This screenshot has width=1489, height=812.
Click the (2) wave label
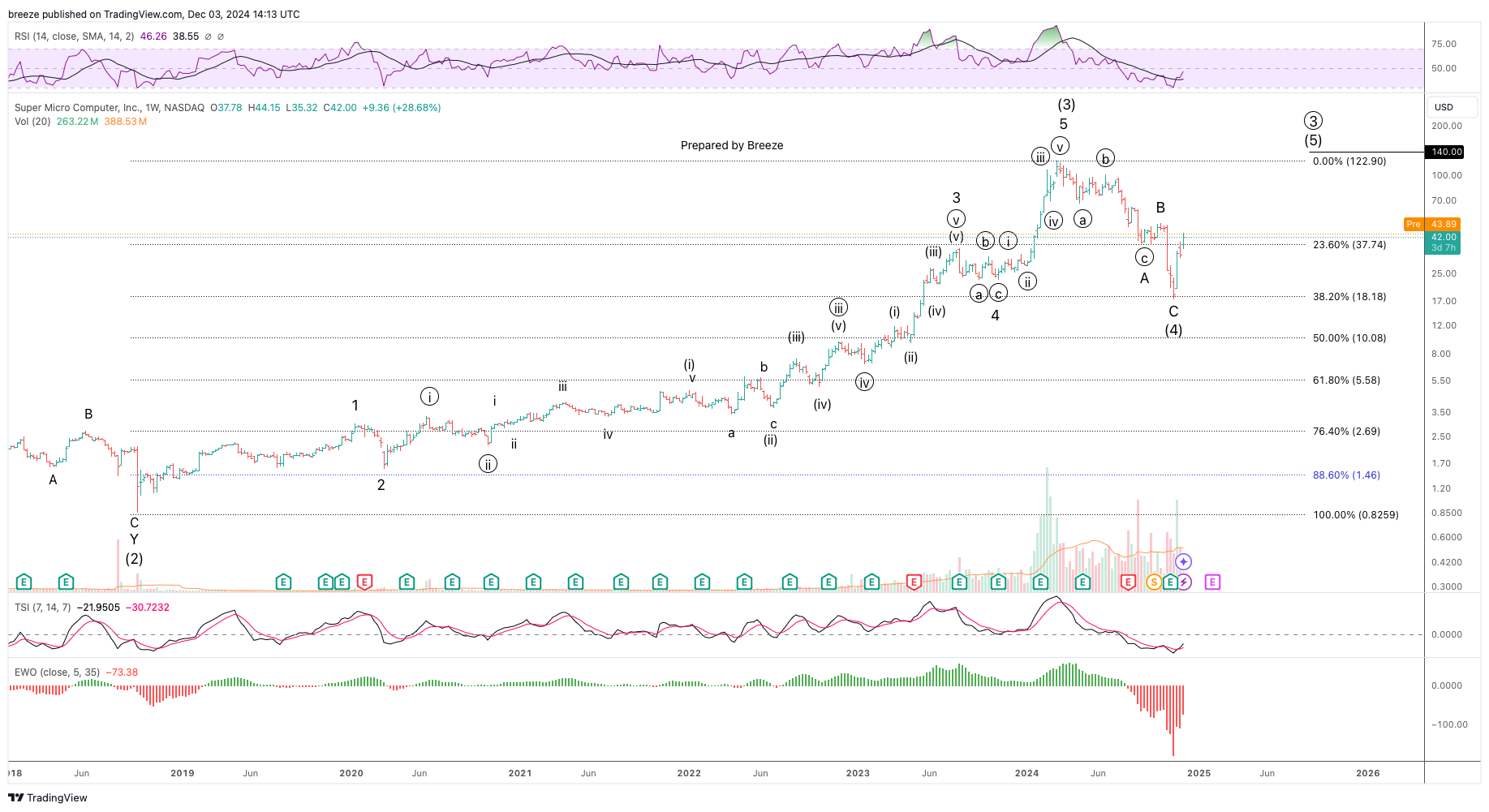pyautogui.click(x=134, y=559)
